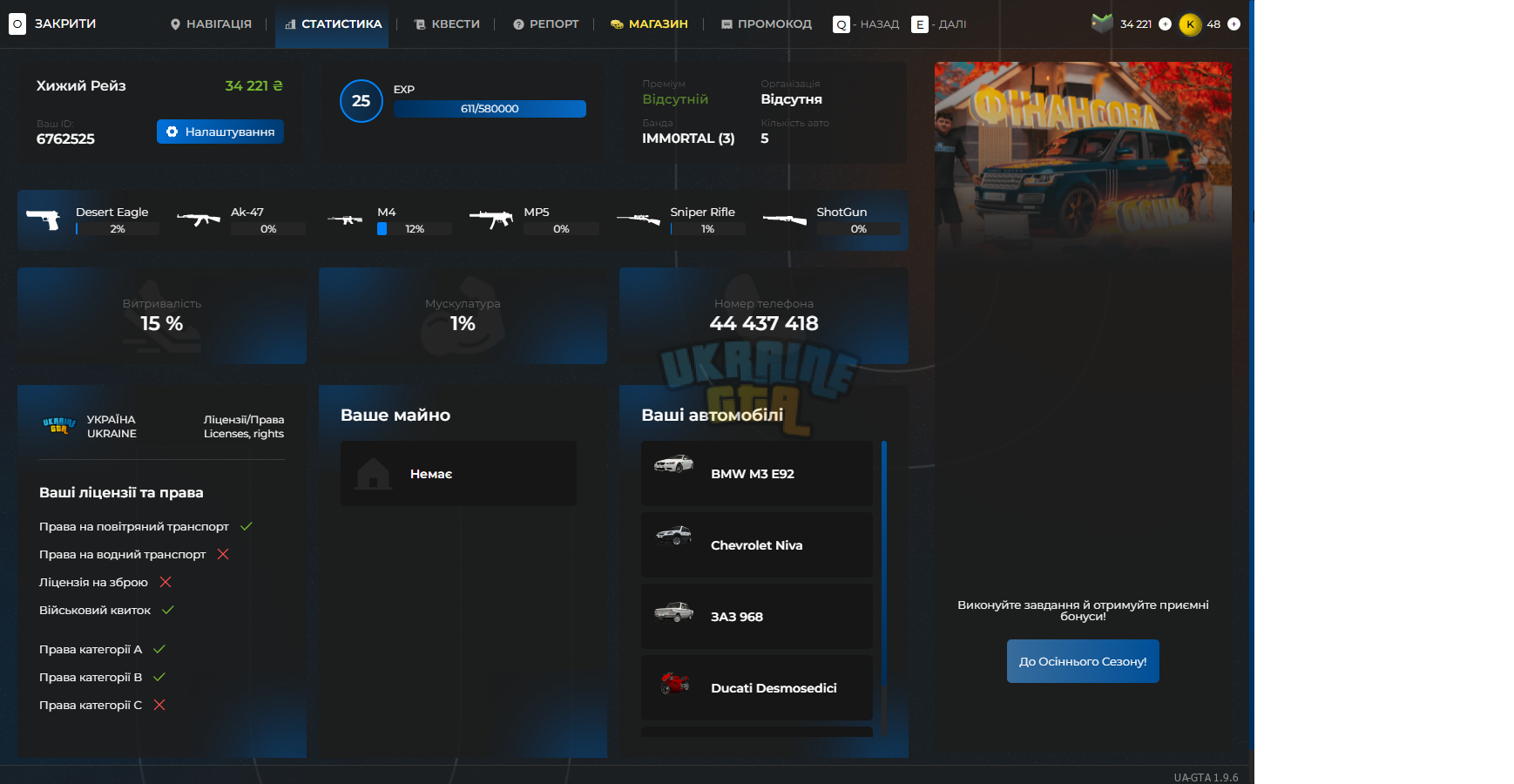
Task: Select the Chevrolet Niva car
Action: 757,544
